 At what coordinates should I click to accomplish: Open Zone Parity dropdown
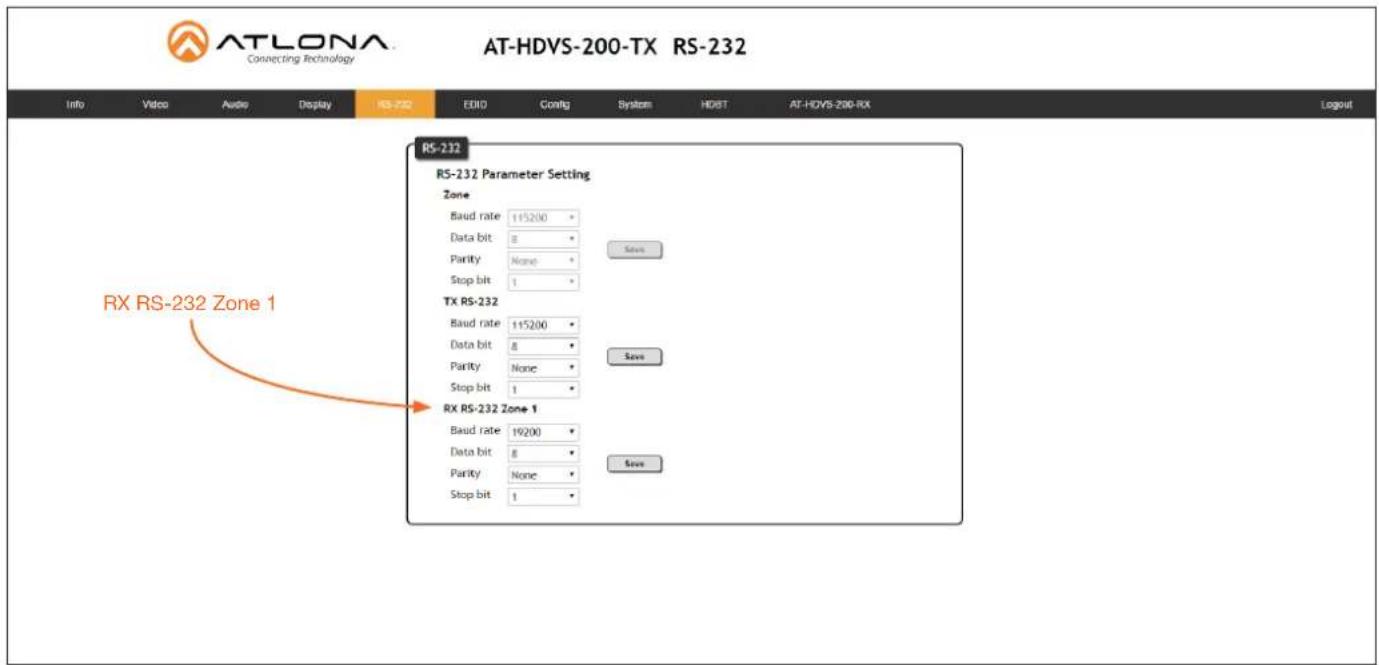544,261
